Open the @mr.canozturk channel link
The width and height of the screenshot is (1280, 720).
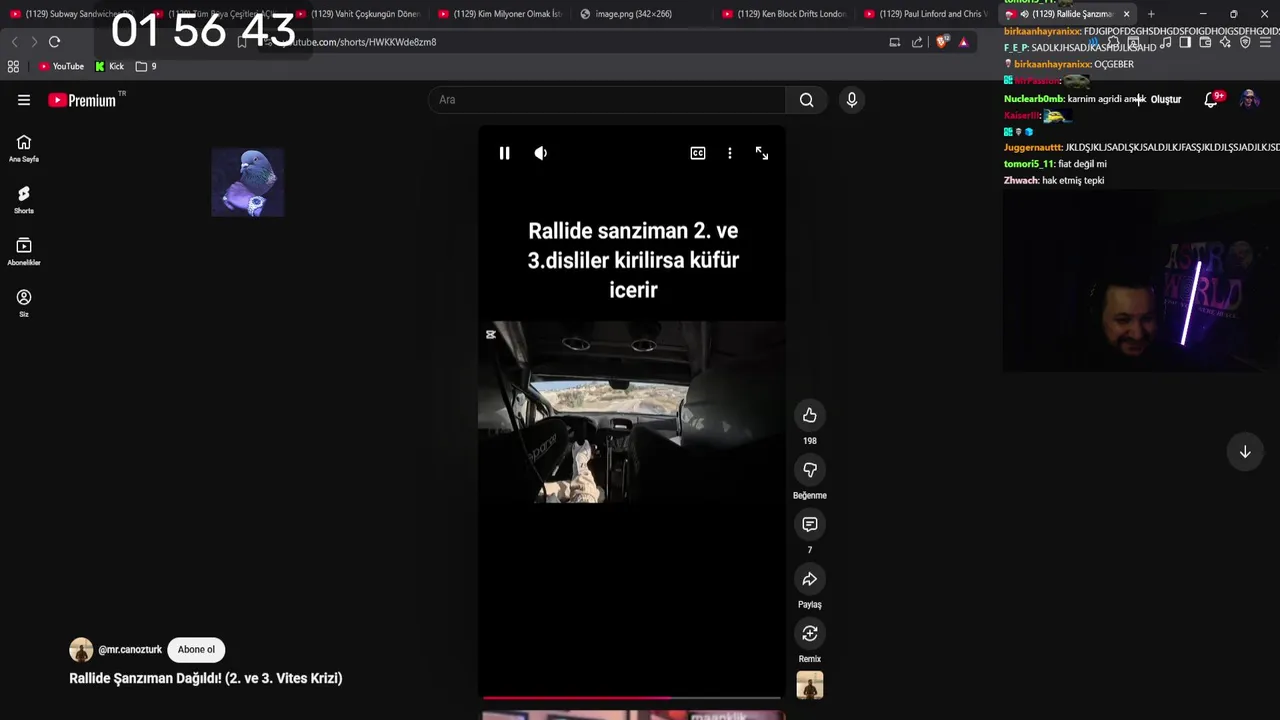(x=130, y=649)
